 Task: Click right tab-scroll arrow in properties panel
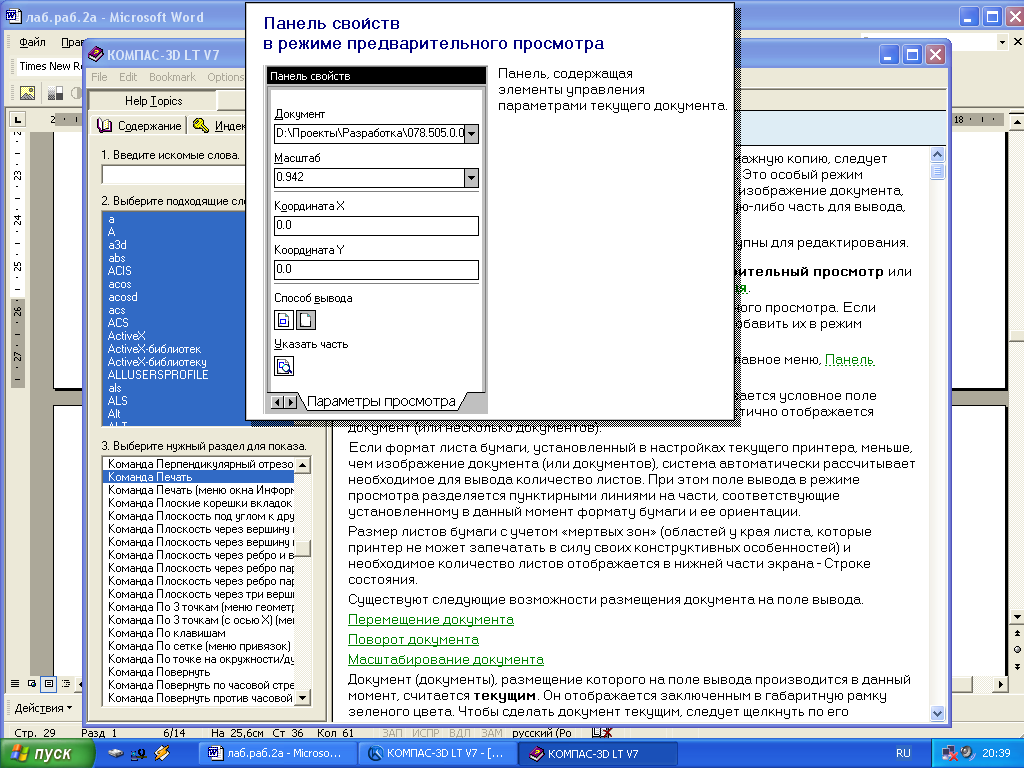tap(290, 402)
